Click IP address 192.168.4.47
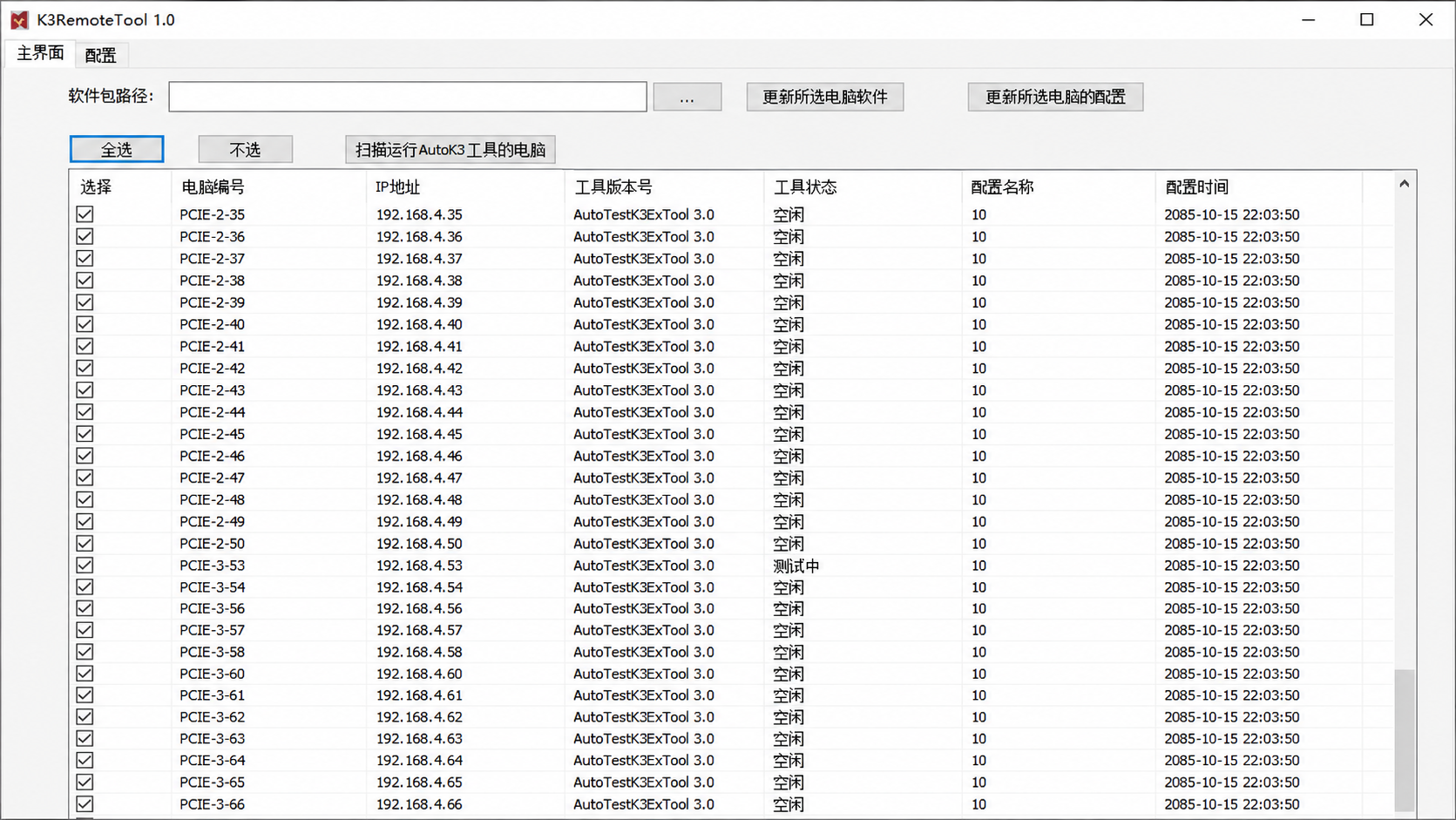The image size is (1456, 820). (419, 478)
